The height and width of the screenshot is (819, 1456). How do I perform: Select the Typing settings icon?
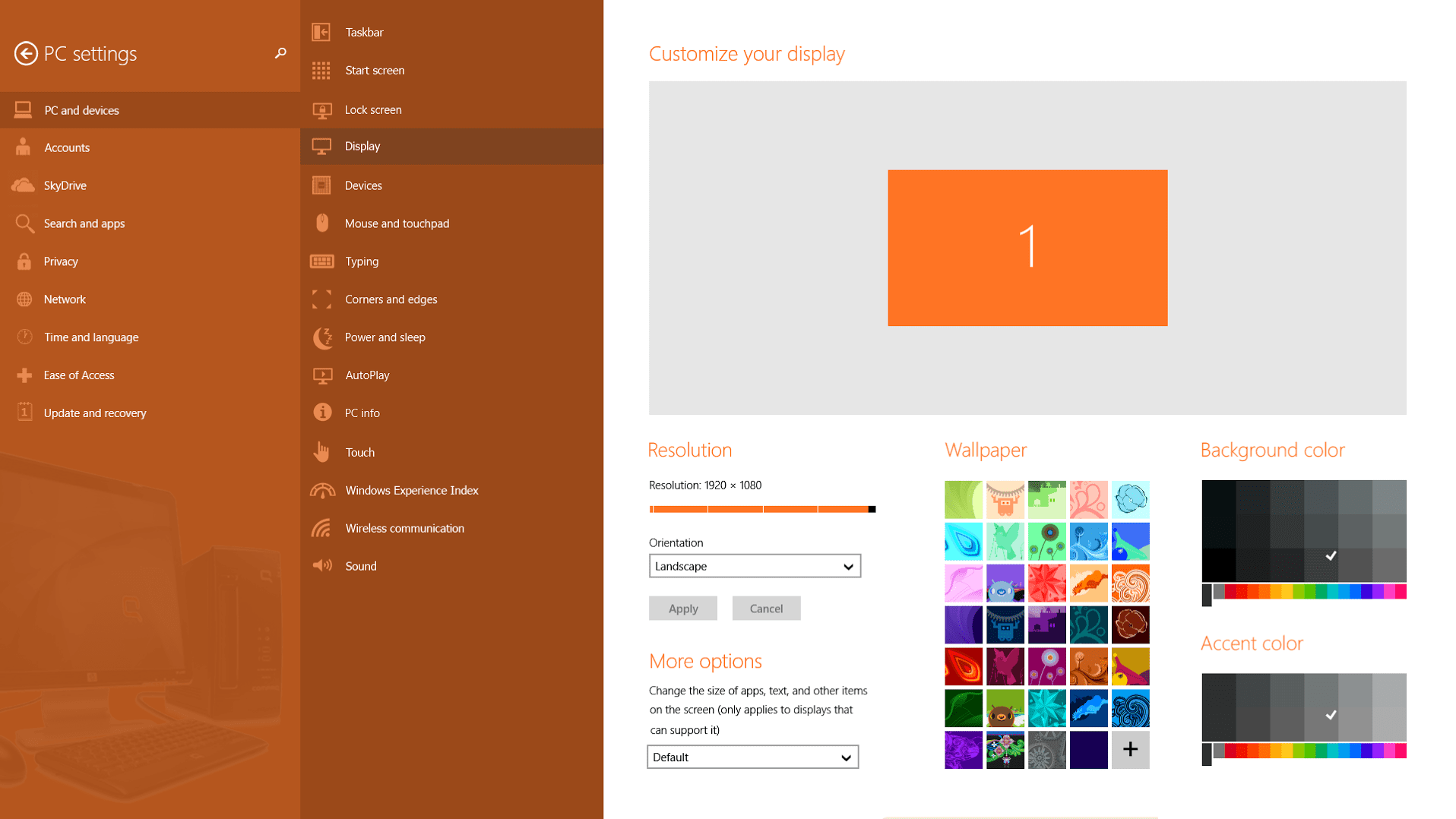click(321, 261)
